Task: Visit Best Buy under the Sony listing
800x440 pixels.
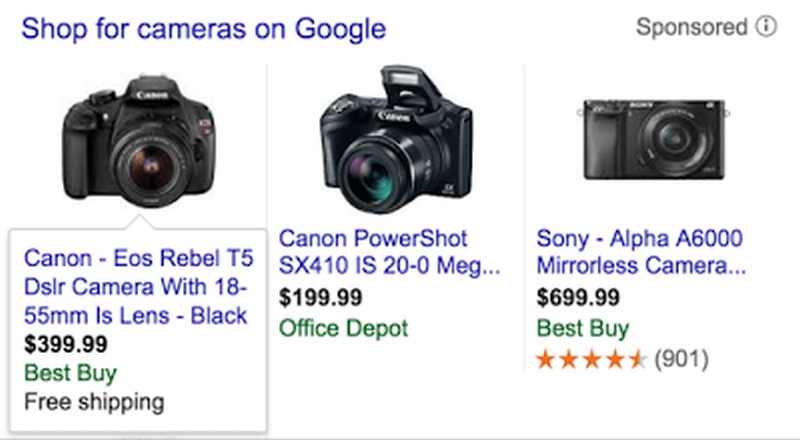Action: pyautogui.click(x=583, y=328)
